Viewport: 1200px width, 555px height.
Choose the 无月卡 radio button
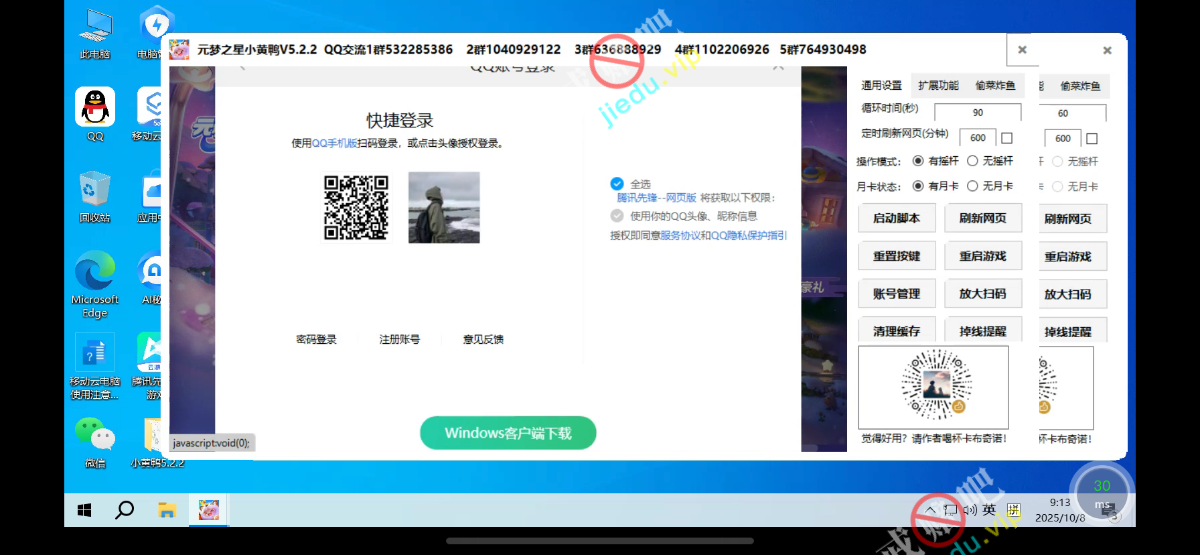(x=972, y=186)
